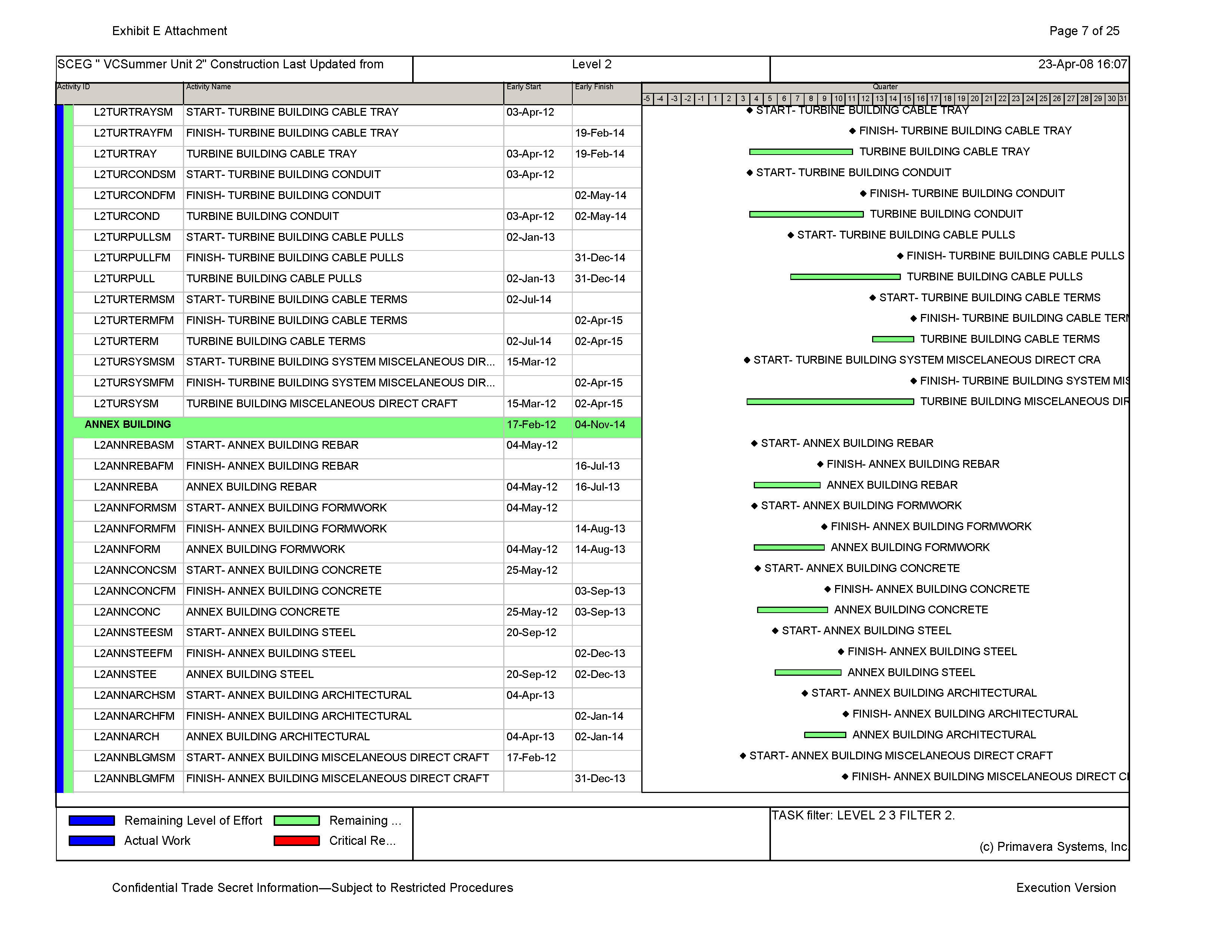Click the FINISH- ANNEX BUILDING REBAR milestone diamond
1232x952 pixels.
pos(820,464)
